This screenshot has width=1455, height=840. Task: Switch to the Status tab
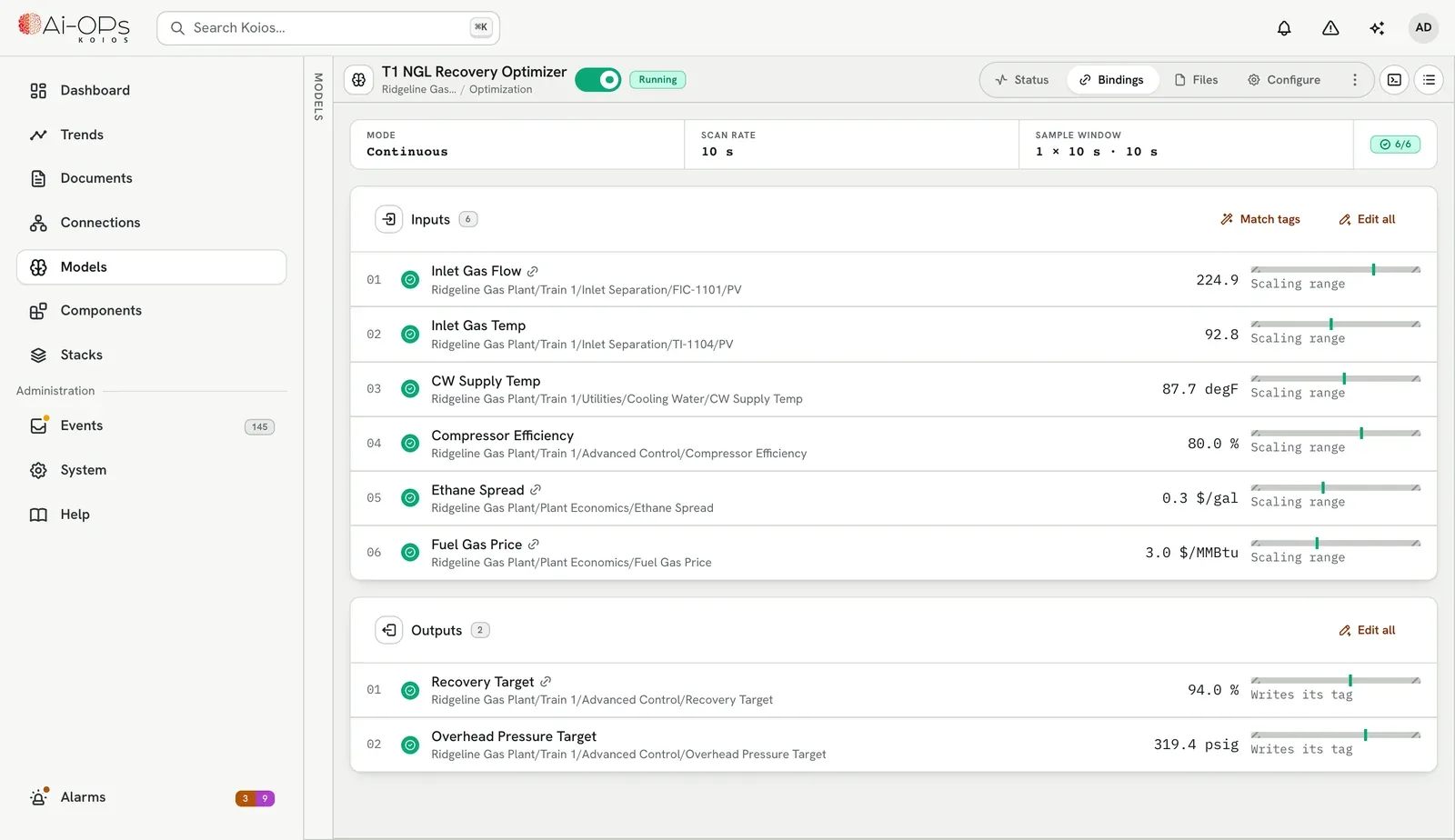[1022, 80]
